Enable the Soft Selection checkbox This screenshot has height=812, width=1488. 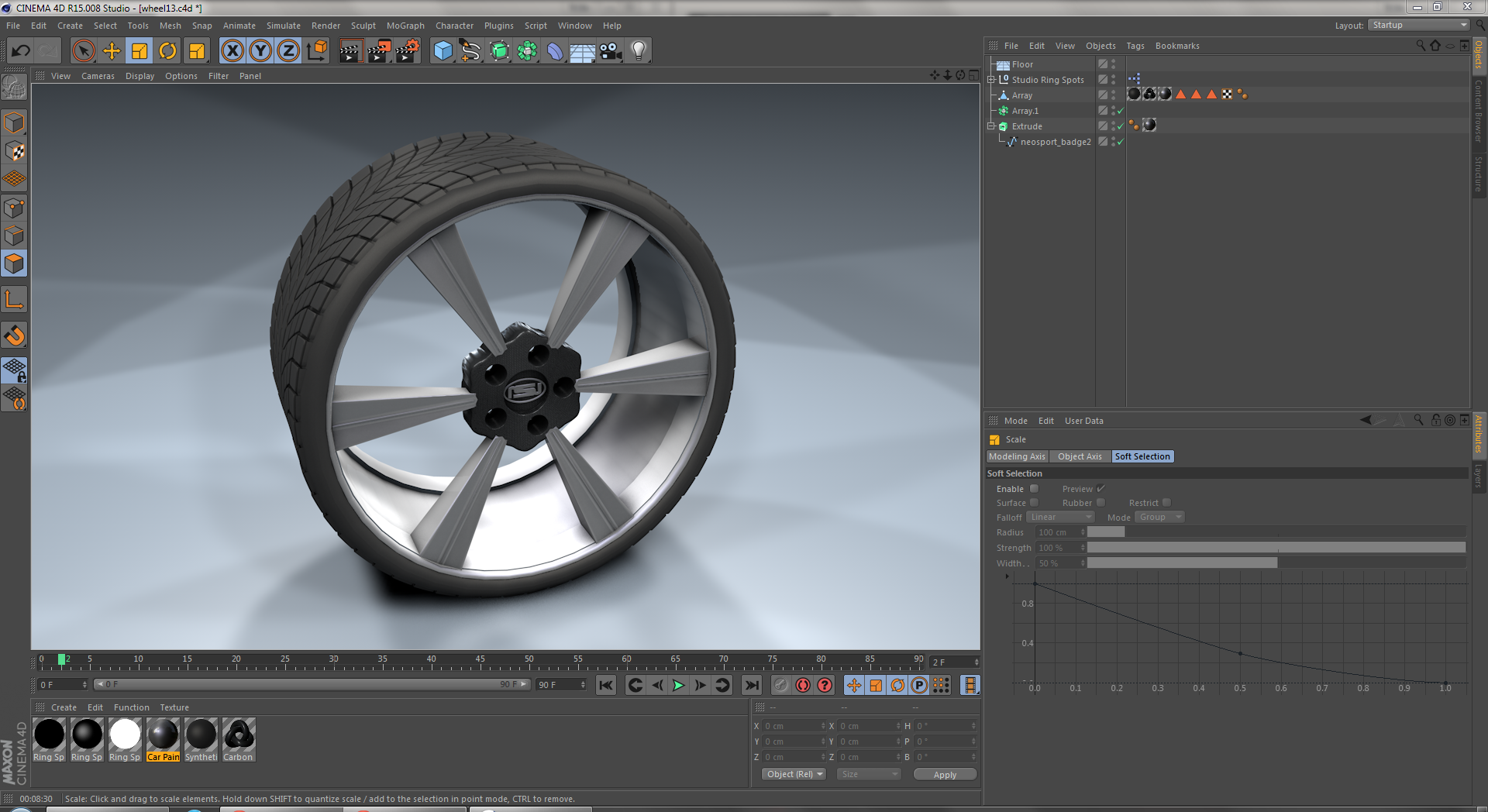click(1034, 489)
